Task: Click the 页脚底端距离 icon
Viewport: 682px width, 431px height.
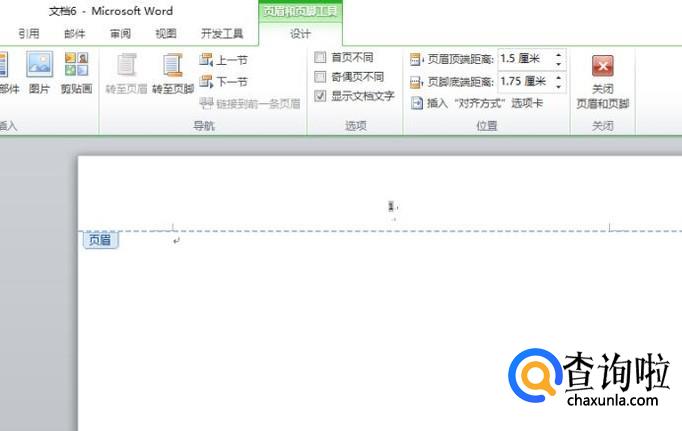Action: [x=416, y=82]
